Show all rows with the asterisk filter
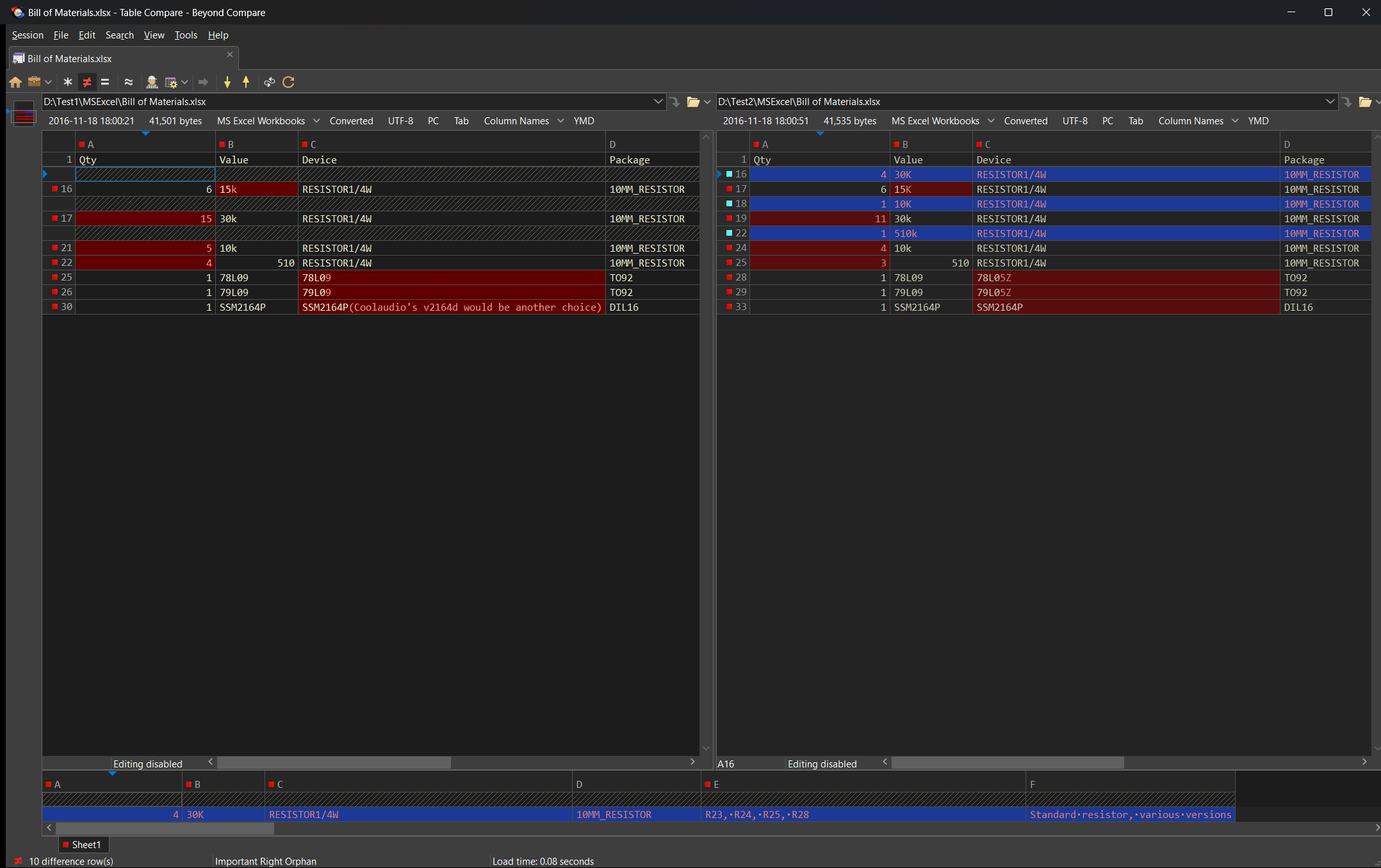 coord(67,82)
